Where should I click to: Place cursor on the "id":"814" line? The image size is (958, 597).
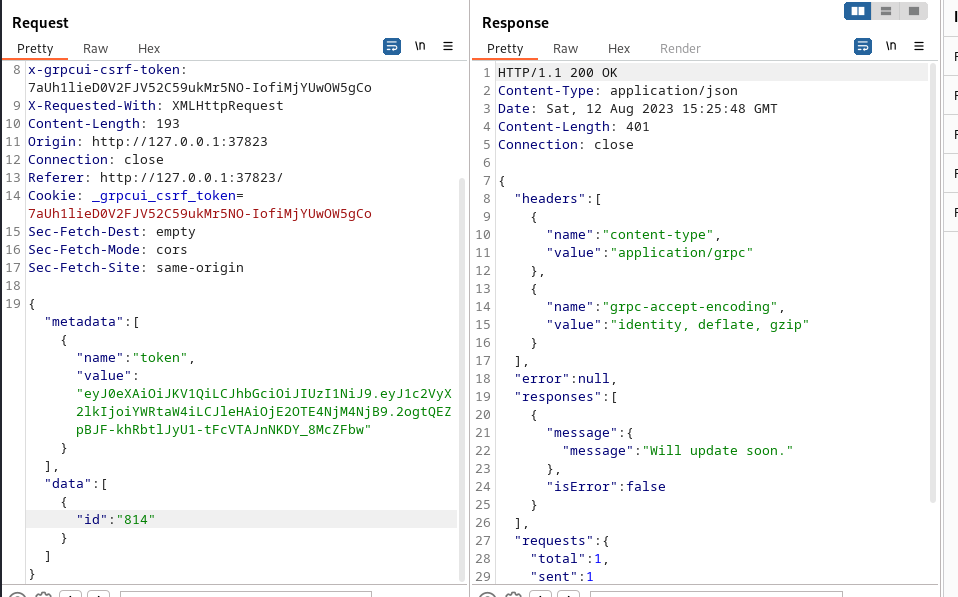coord(241,519)
